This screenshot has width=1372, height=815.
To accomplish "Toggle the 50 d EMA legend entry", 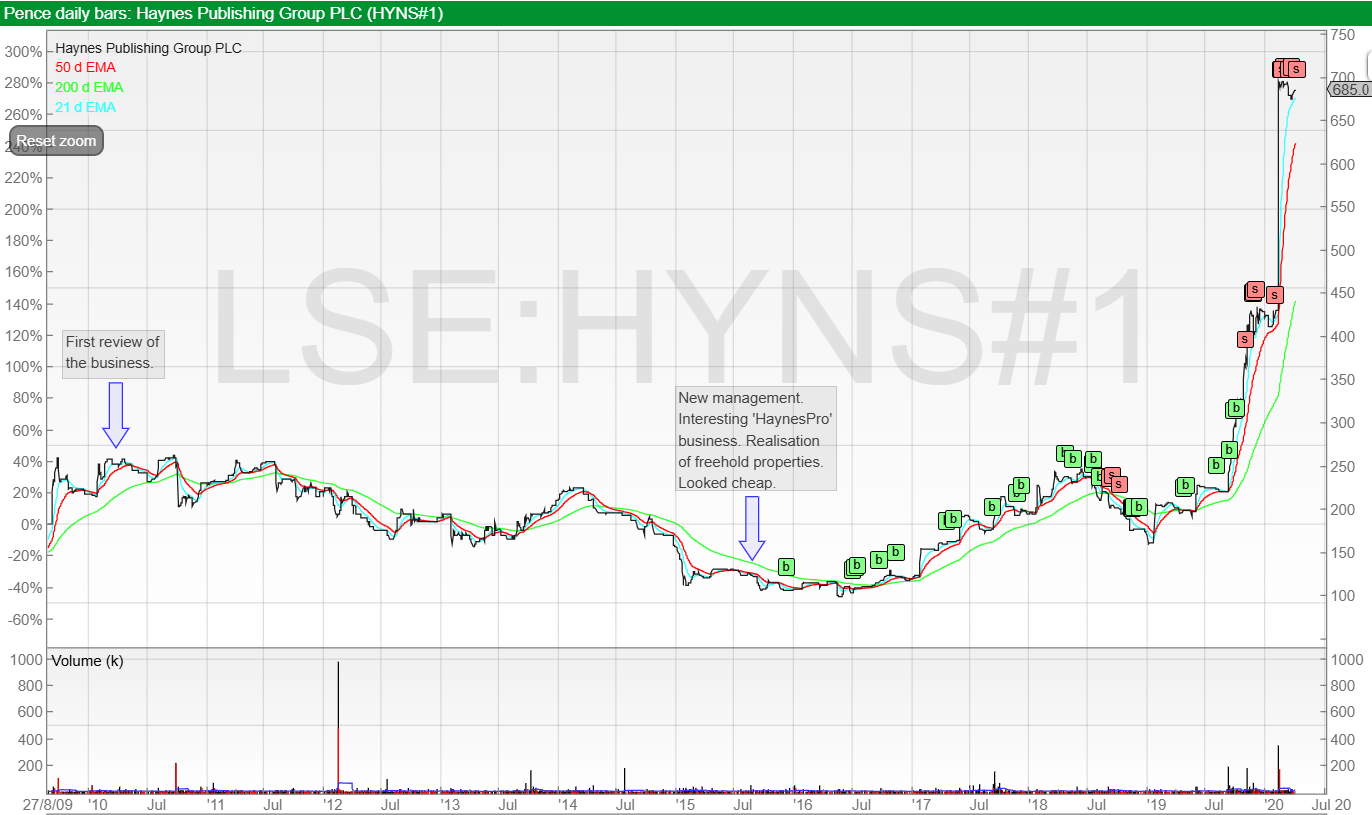I will click(x=85, y=67).
